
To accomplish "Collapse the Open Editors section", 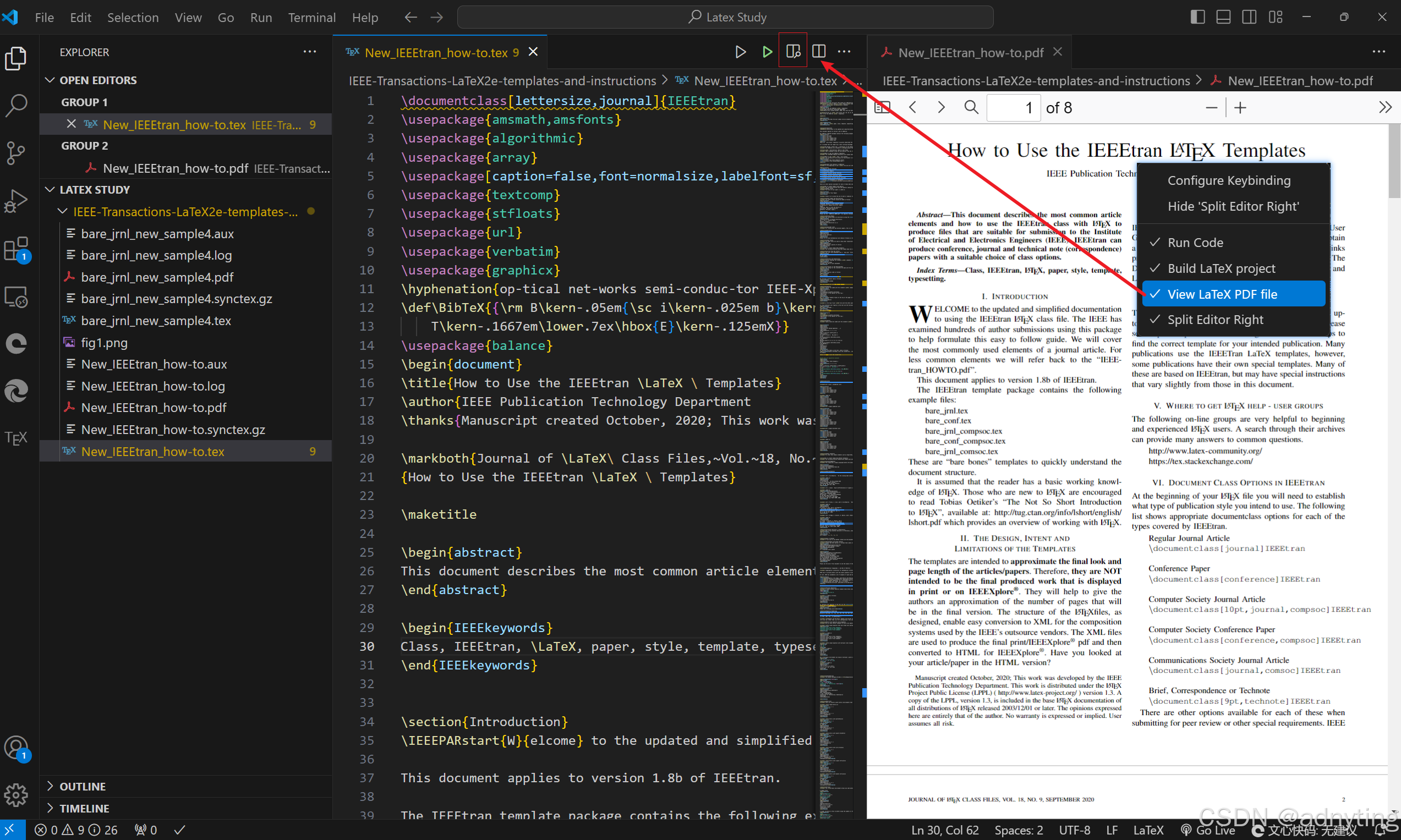I will coord(185,80).
